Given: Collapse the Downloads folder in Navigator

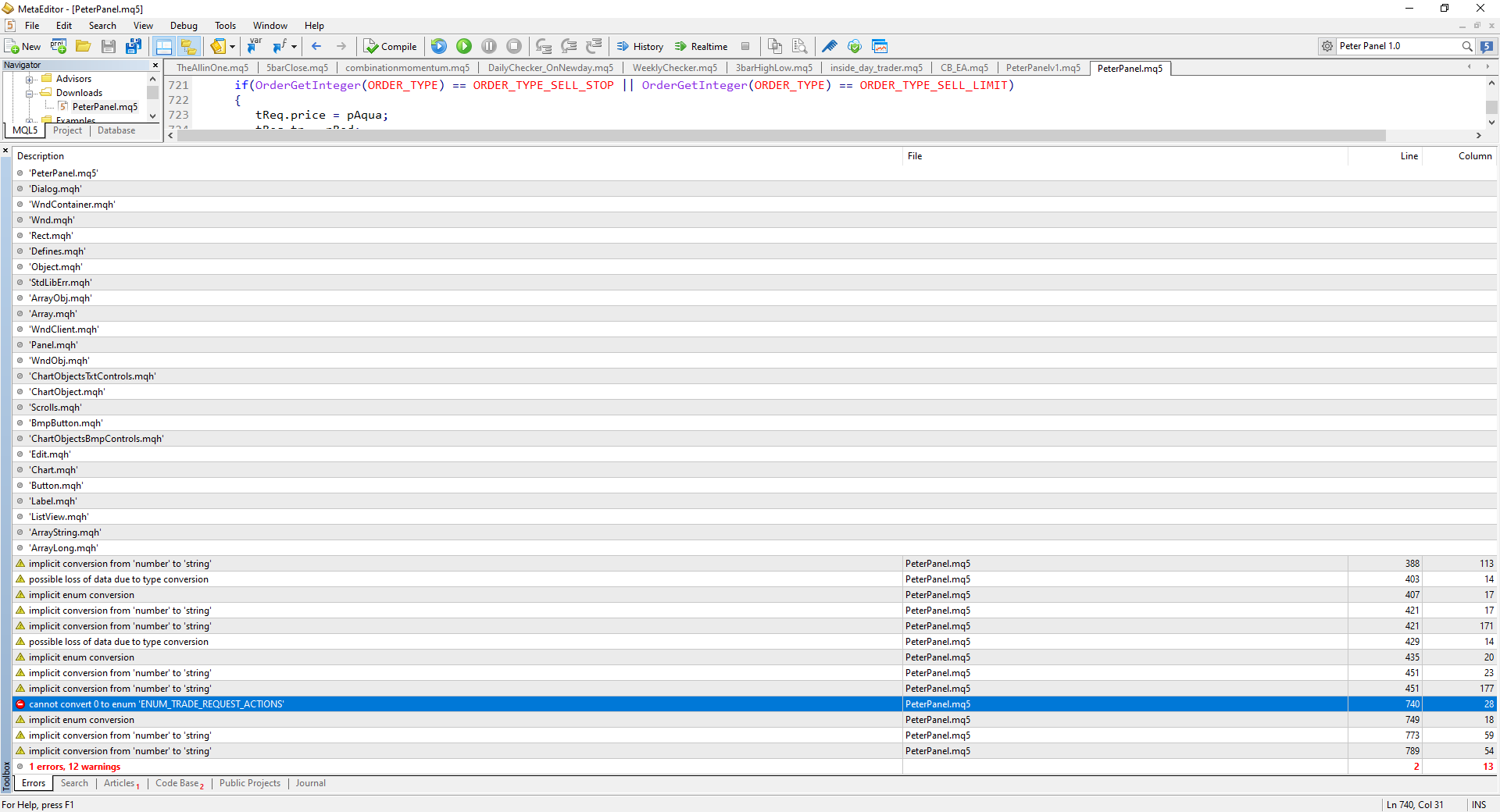Looking at the screenshot, I should tap(30, 92).
